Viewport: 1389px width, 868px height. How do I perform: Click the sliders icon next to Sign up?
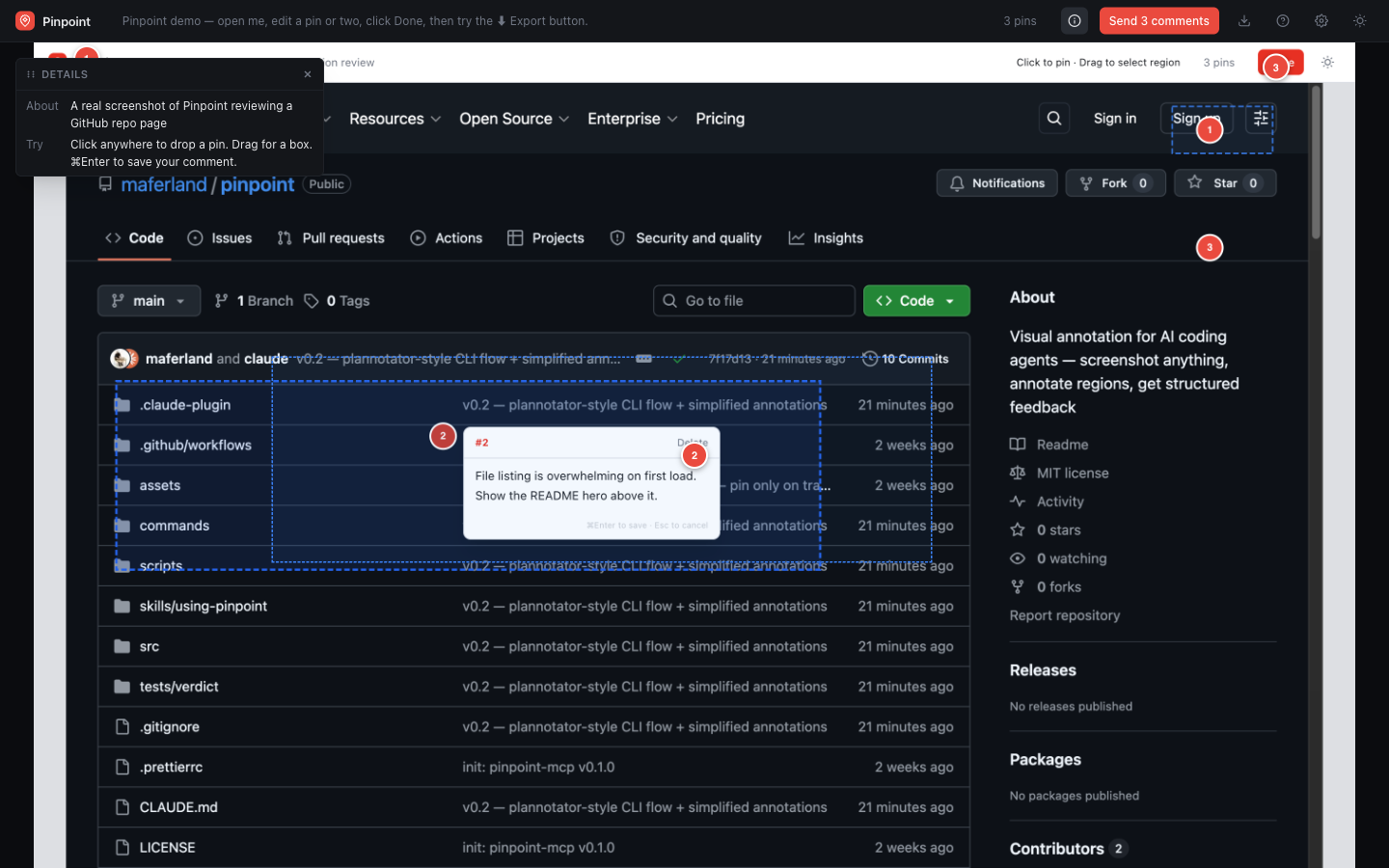[x=1261, y=118]
